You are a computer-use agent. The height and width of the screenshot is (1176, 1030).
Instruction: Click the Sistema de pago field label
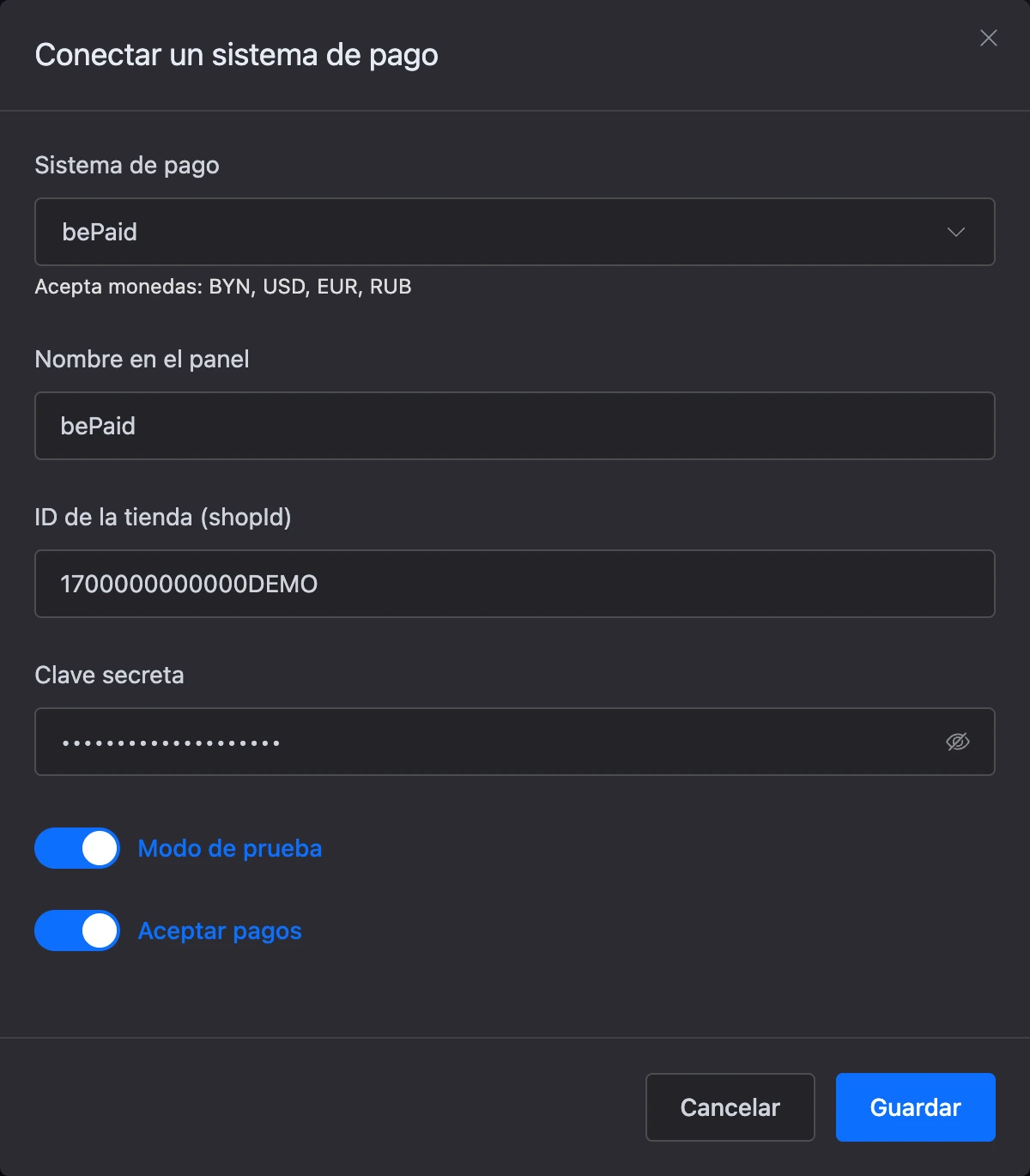127,166
